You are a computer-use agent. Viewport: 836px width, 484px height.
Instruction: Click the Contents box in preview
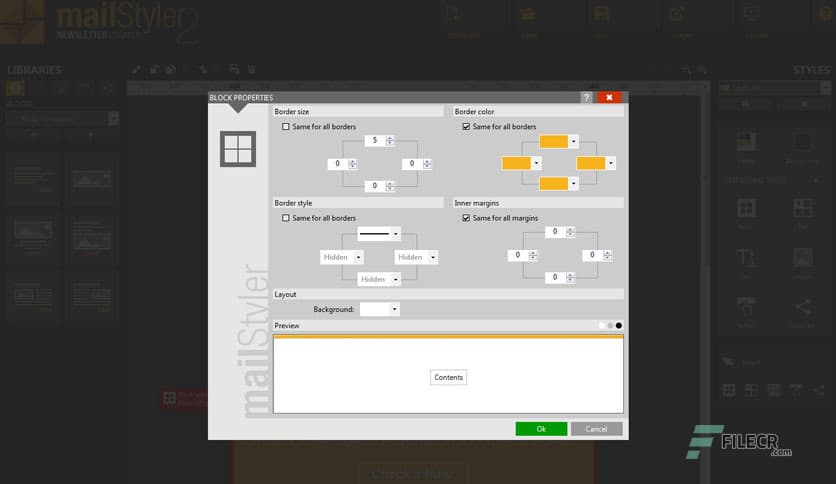point(448,377)
